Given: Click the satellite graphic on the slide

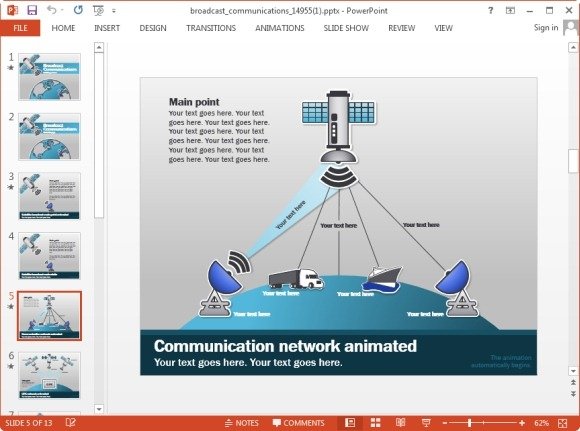Looking at the screenshot, I should click(x=338, y=127).
